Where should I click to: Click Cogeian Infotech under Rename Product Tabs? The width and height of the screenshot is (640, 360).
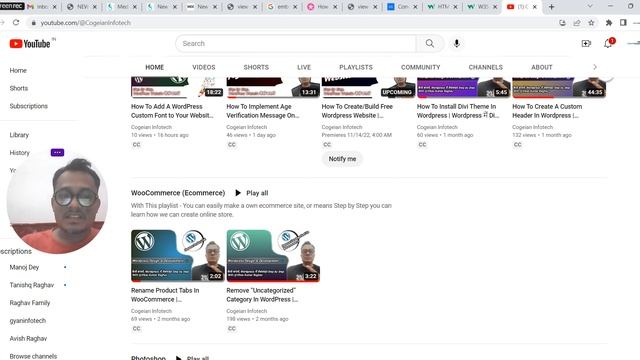[151, 311]
